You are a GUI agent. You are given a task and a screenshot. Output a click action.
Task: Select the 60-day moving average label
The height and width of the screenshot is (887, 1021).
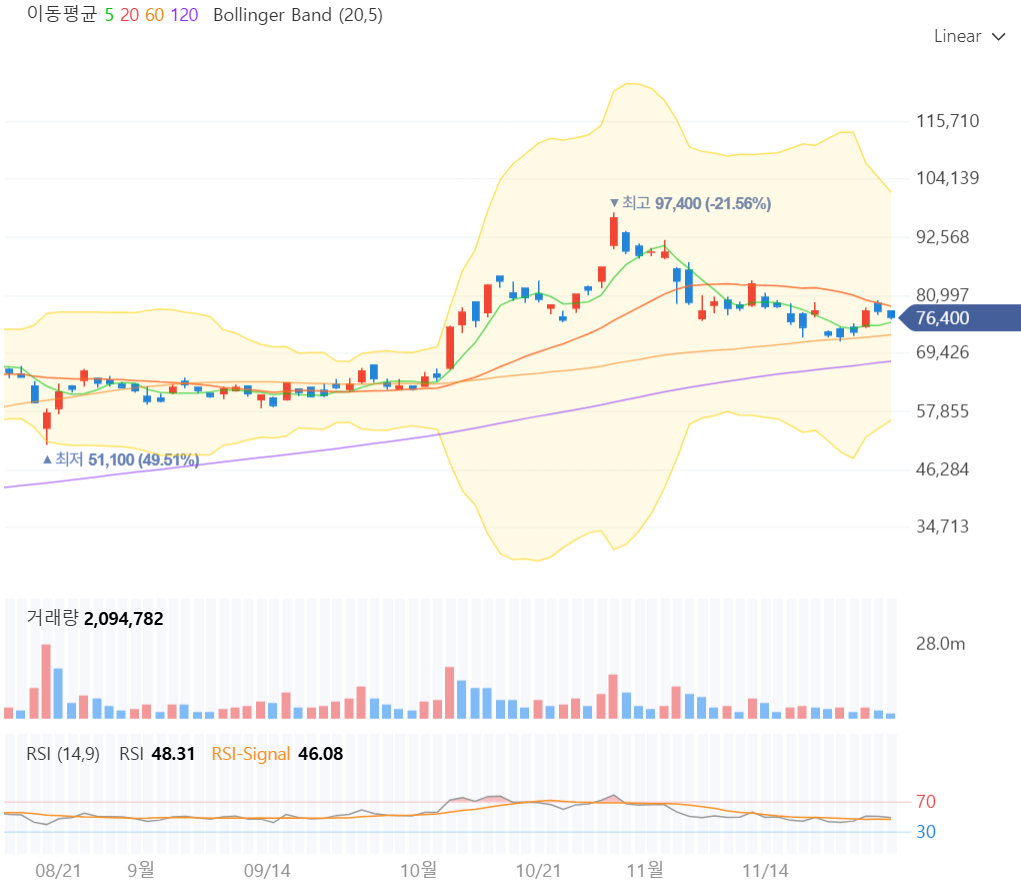pos(154,15)
